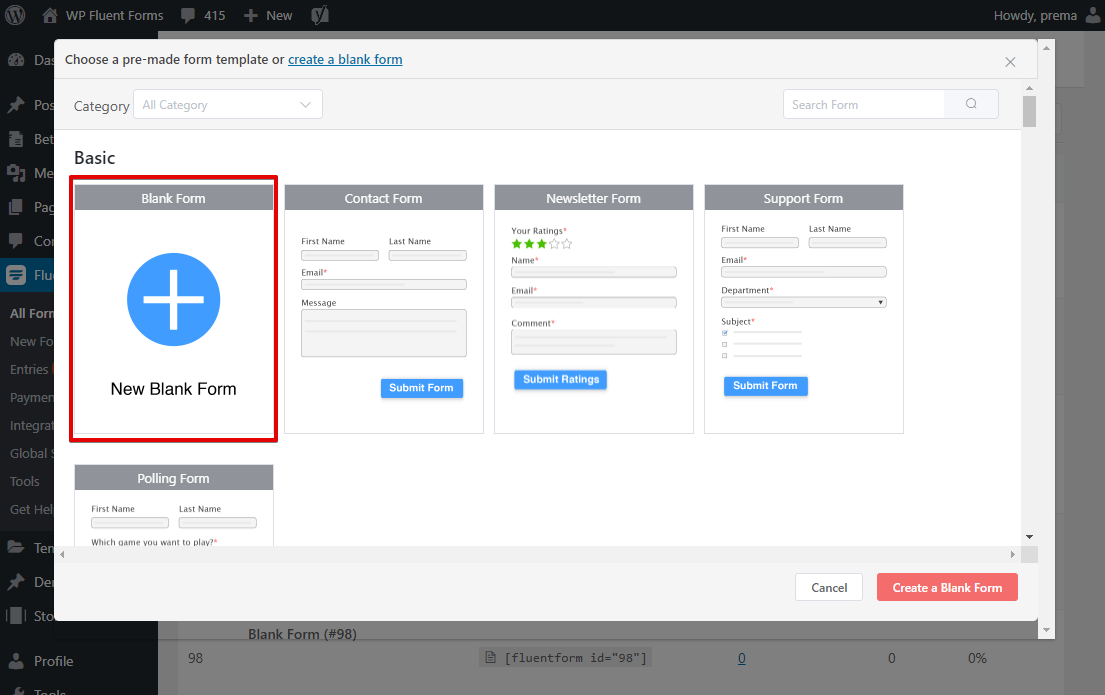Select the Support Form template card
Screen dimensions: 1105x695
click(804, 309)
